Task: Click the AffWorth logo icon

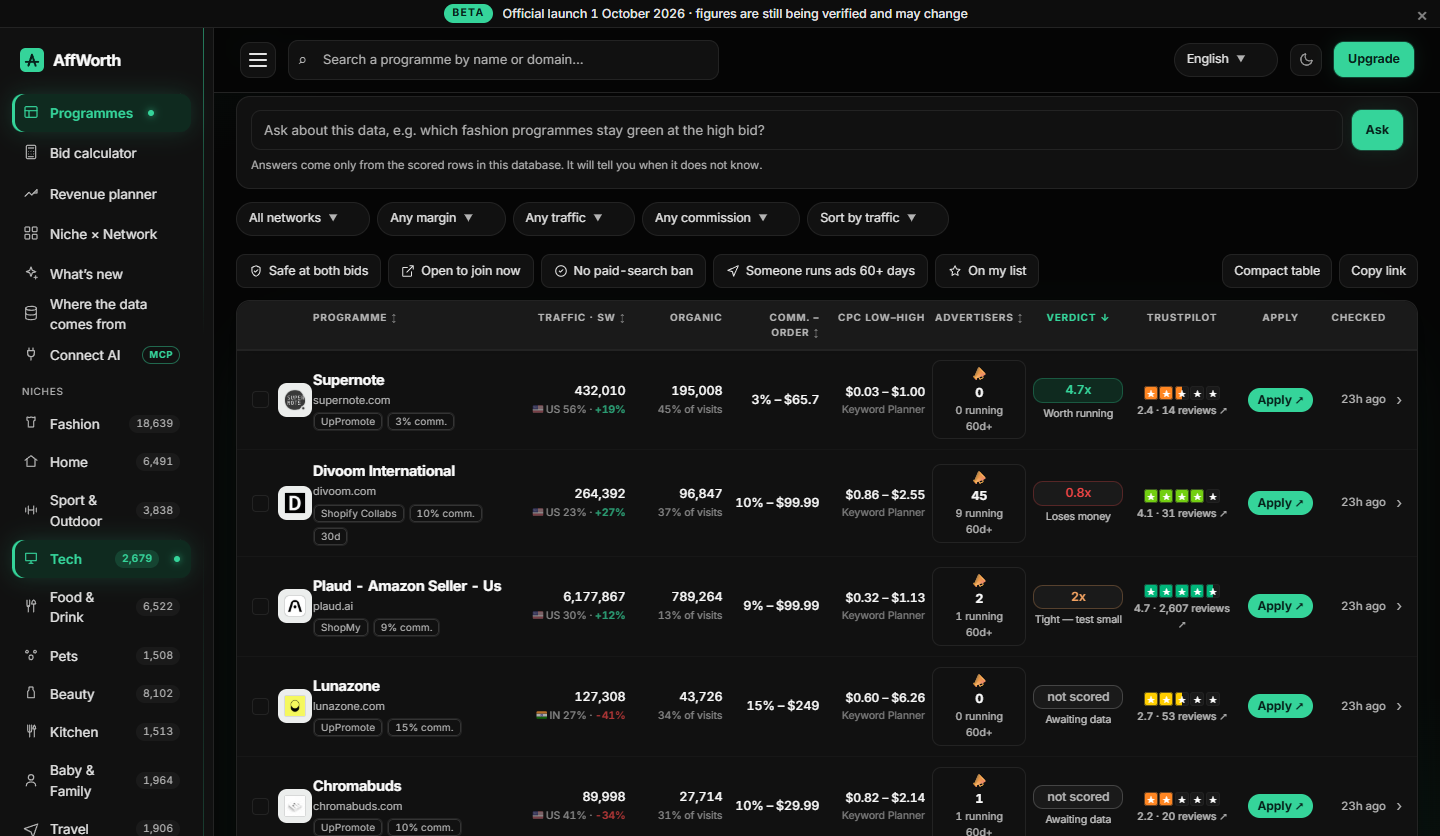Action: click(32, 60)
